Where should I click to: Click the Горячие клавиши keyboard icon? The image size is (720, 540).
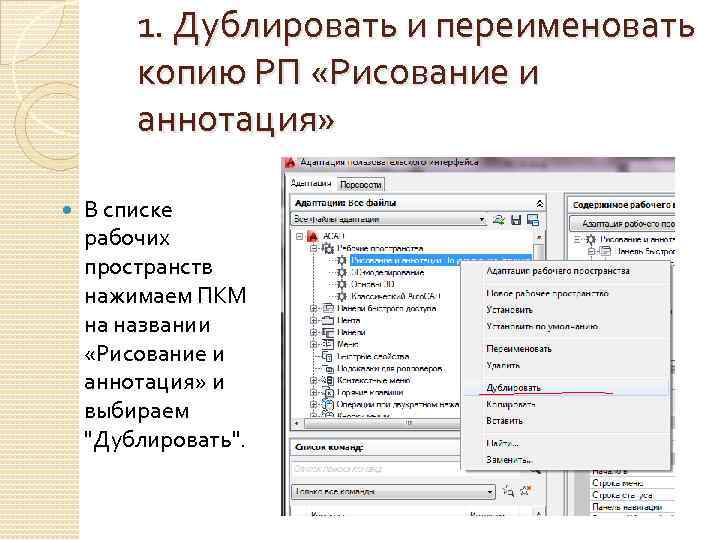pyautogui.click(x=328, y=392)
